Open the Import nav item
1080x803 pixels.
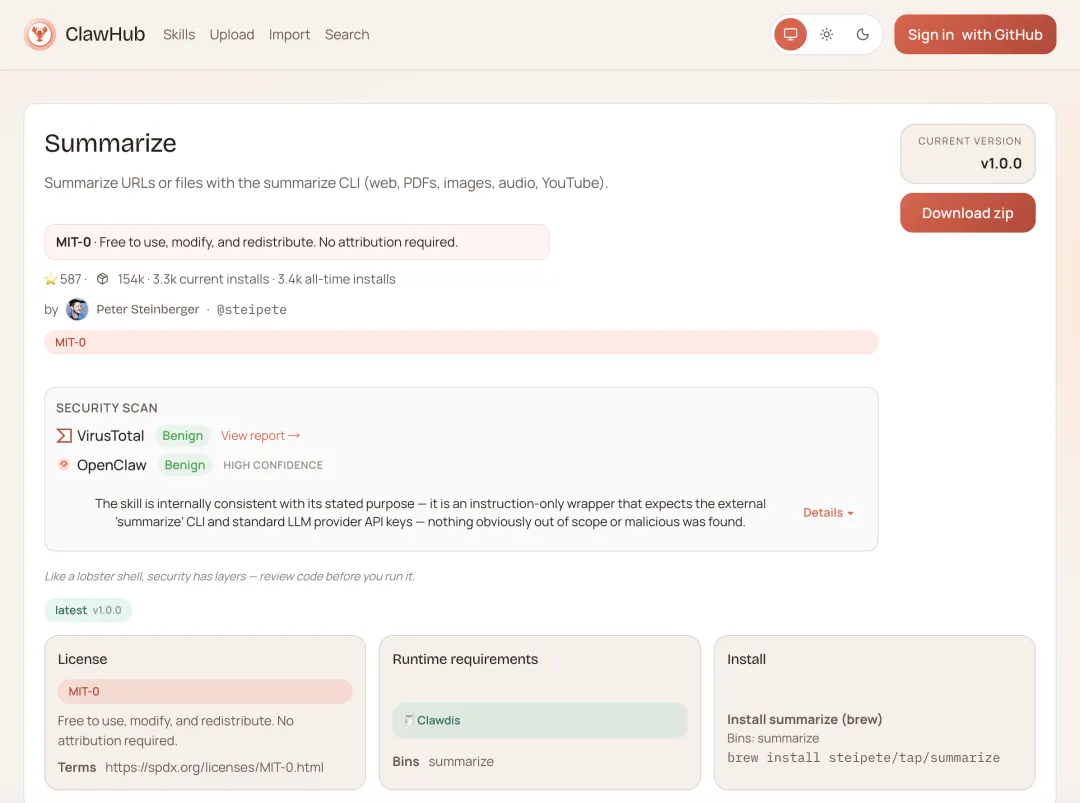point(289,34)
